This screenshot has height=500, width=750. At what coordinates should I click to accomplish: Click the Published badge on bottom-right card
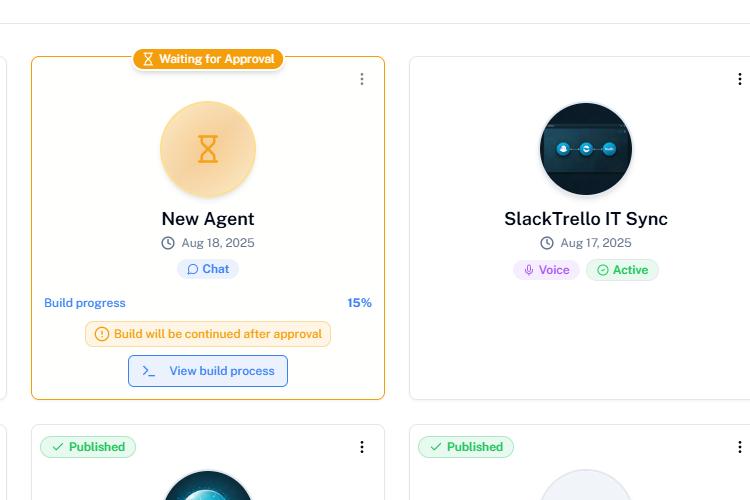(466, 447)
